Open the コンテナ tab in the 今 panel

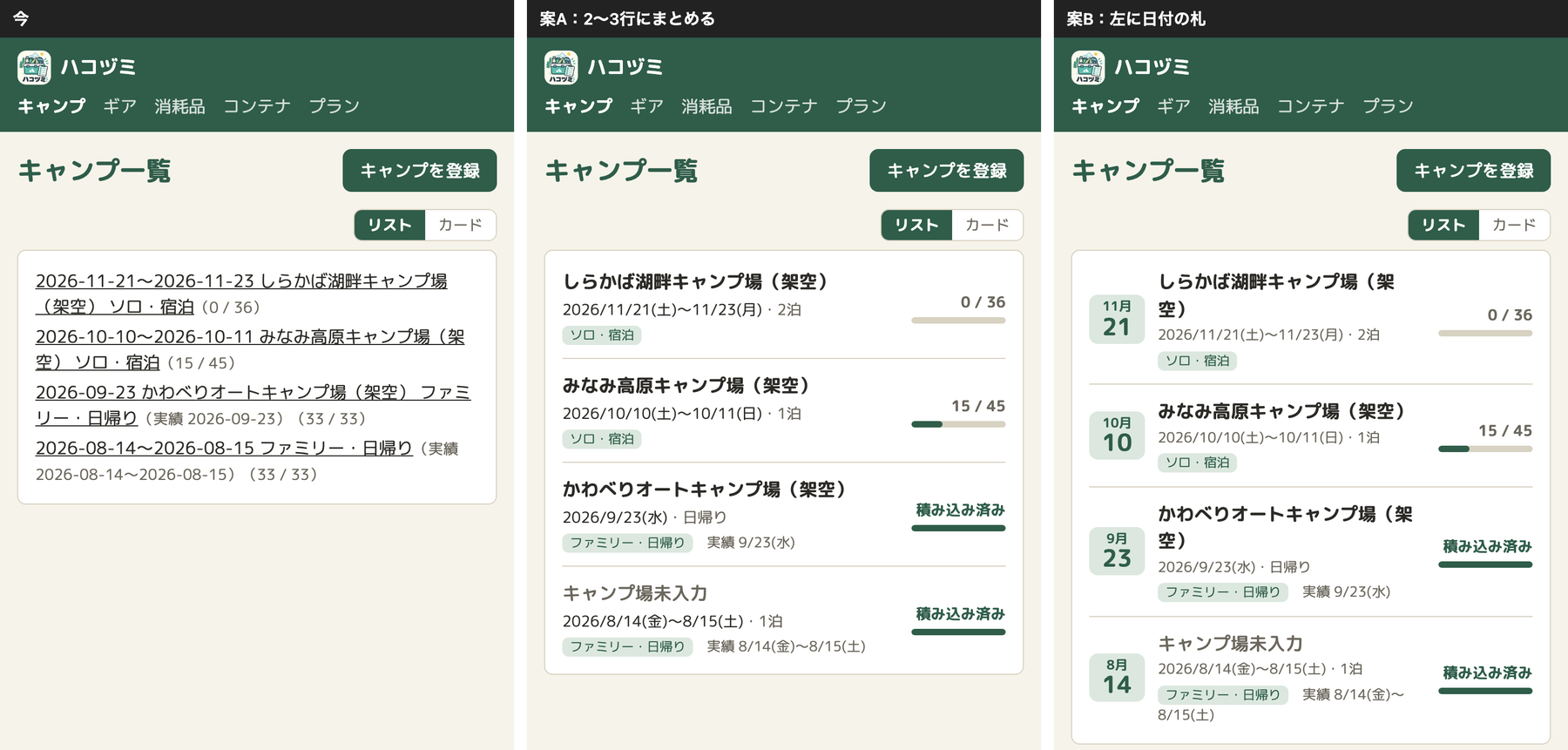click(x=257, y=106)
